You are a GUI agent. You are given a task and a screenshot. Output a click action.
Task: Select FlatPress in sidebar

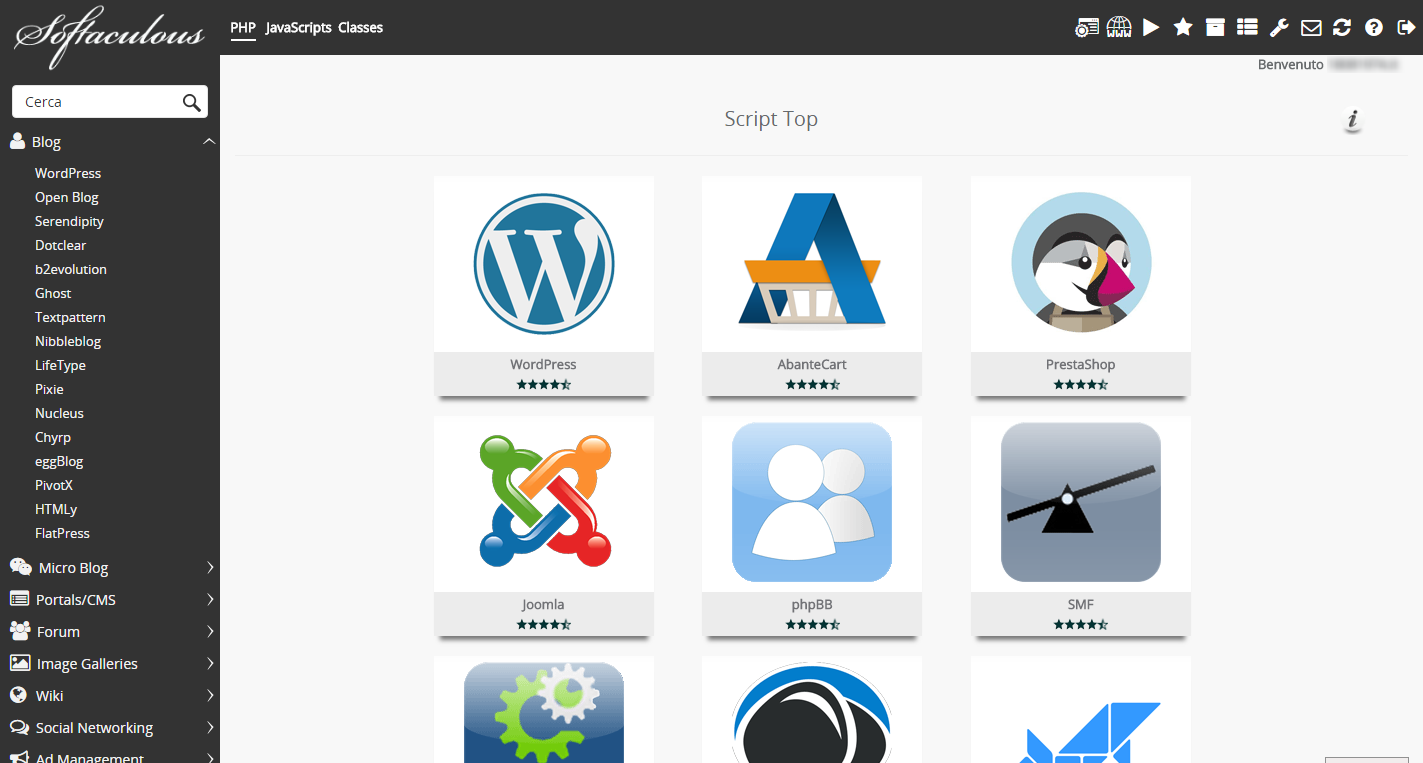(x=62, y=533)
